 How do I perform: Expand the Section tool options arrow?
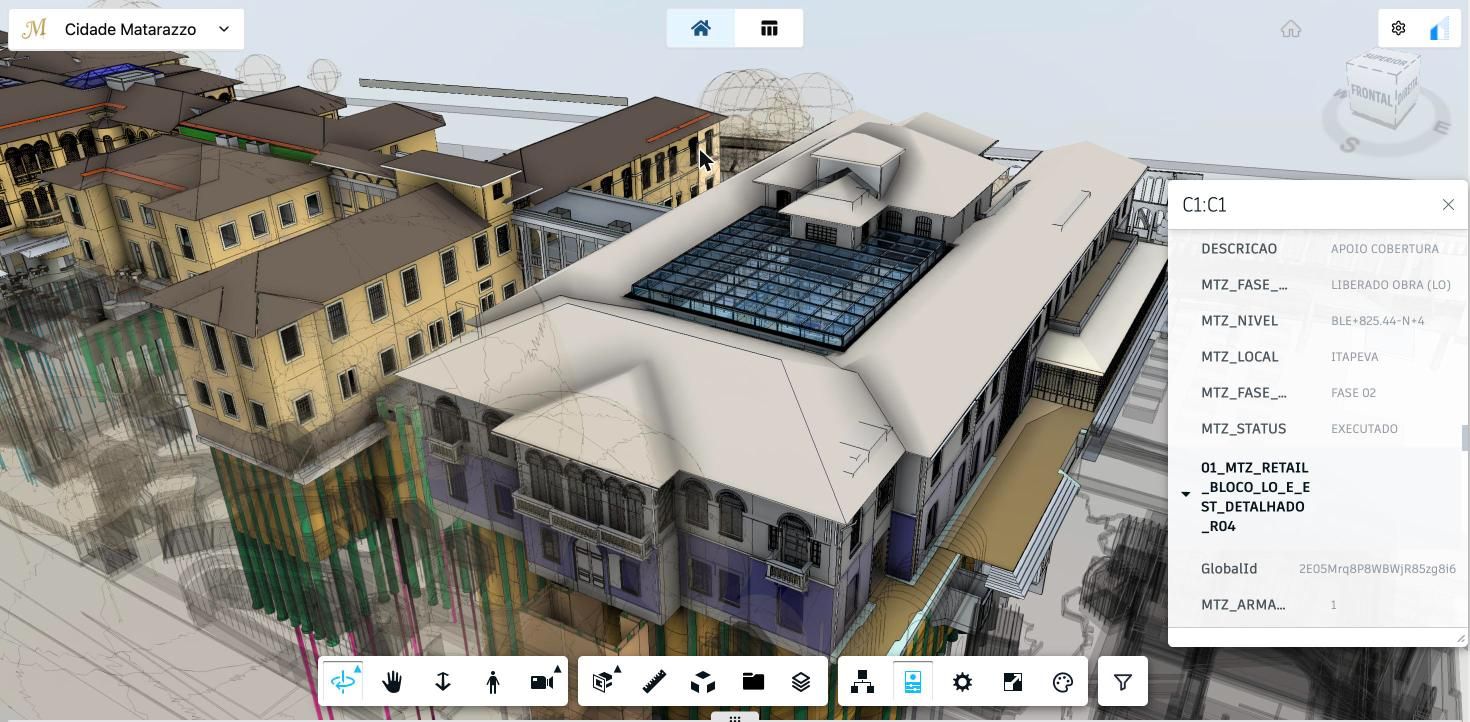pyautogui.click(x=618, y=669)
